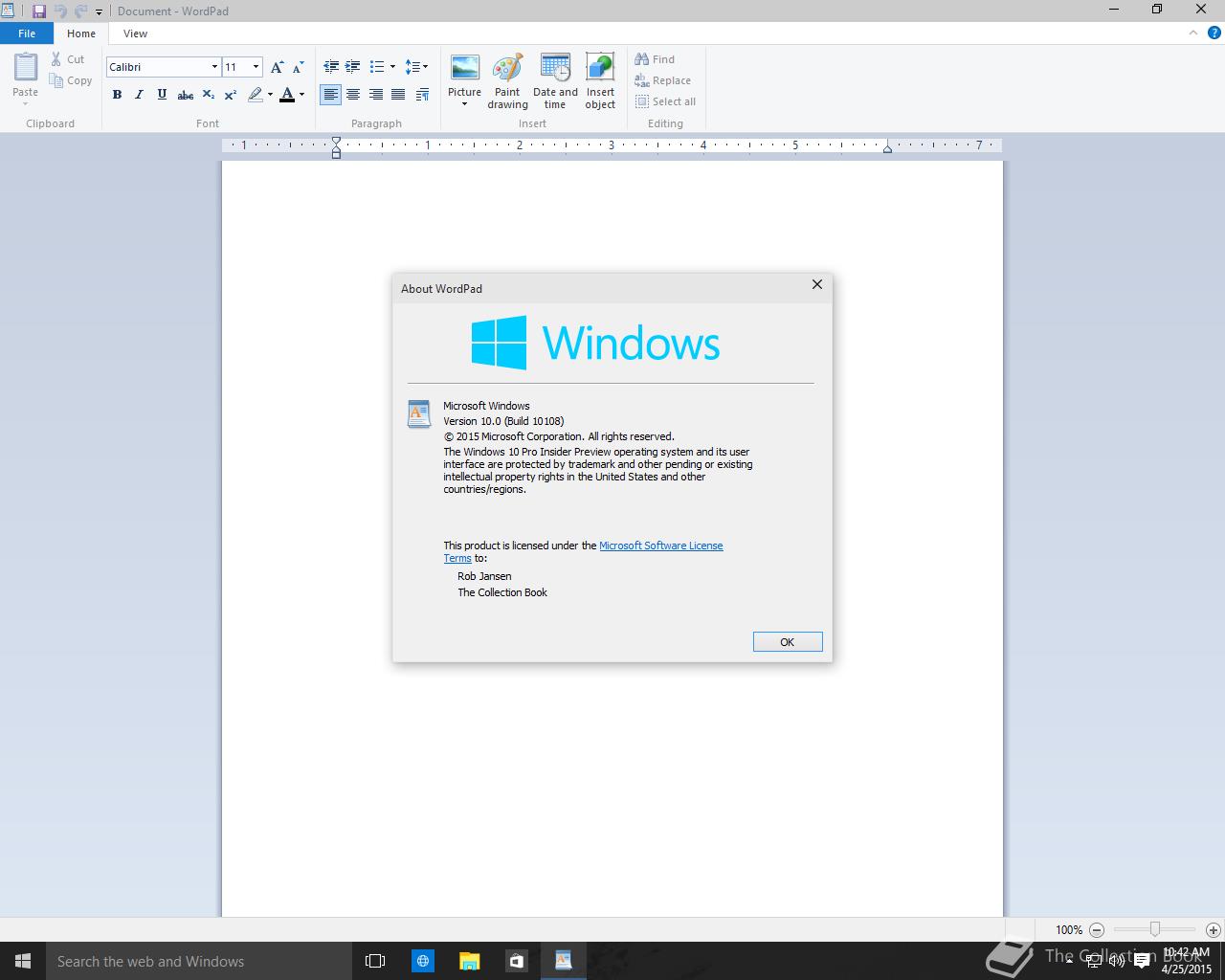Screen dimensions: 1225x980
Task: Increase paragraph indent
Action: pos(353,67)
